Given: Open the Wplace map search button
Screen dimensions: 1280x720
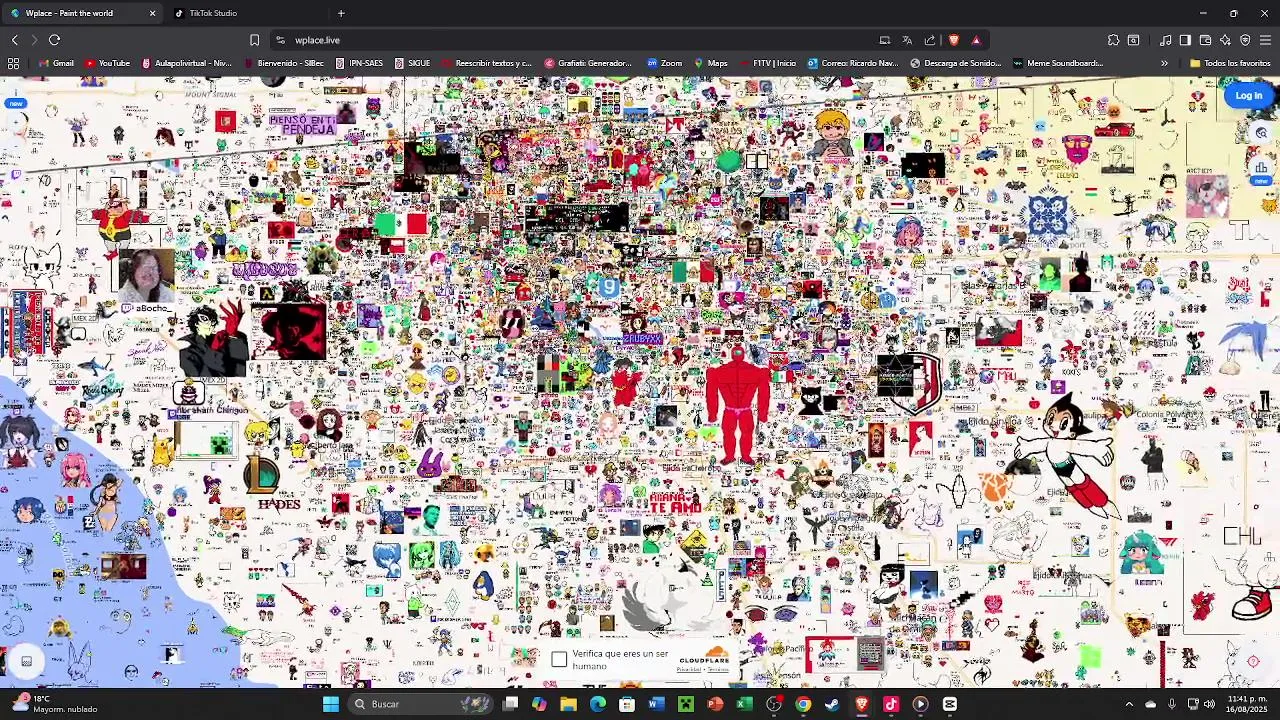Looking at the screenshot, I should [x=1261, y=133].
